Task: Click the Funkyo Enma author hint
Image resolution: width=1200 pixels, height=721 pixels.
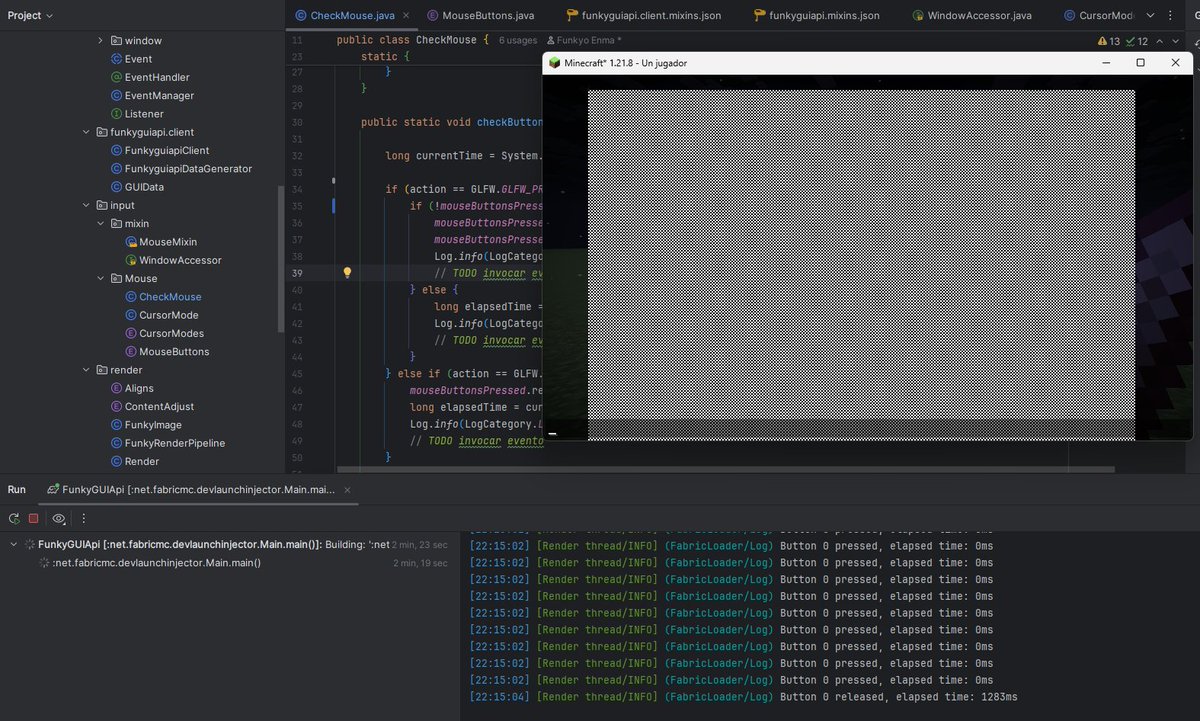Action: (582, 41)
